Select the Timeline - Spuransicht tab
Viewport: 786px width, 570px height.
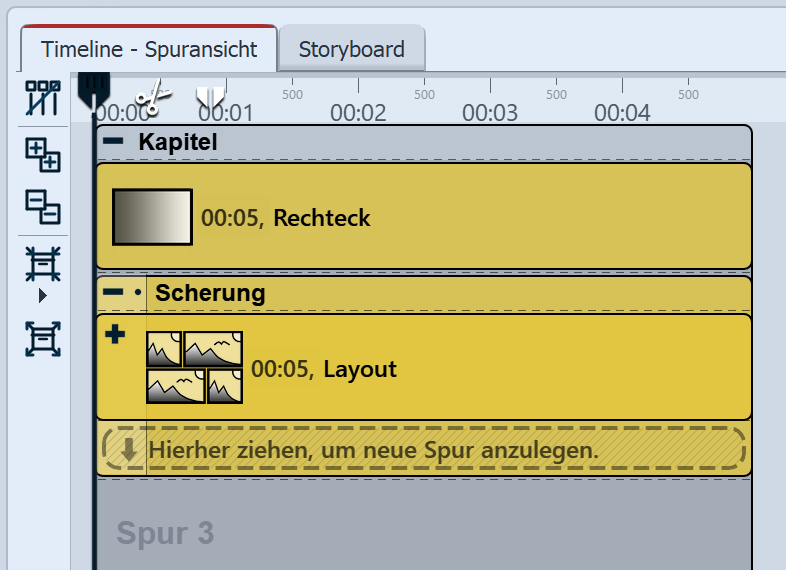coord(149,49)
